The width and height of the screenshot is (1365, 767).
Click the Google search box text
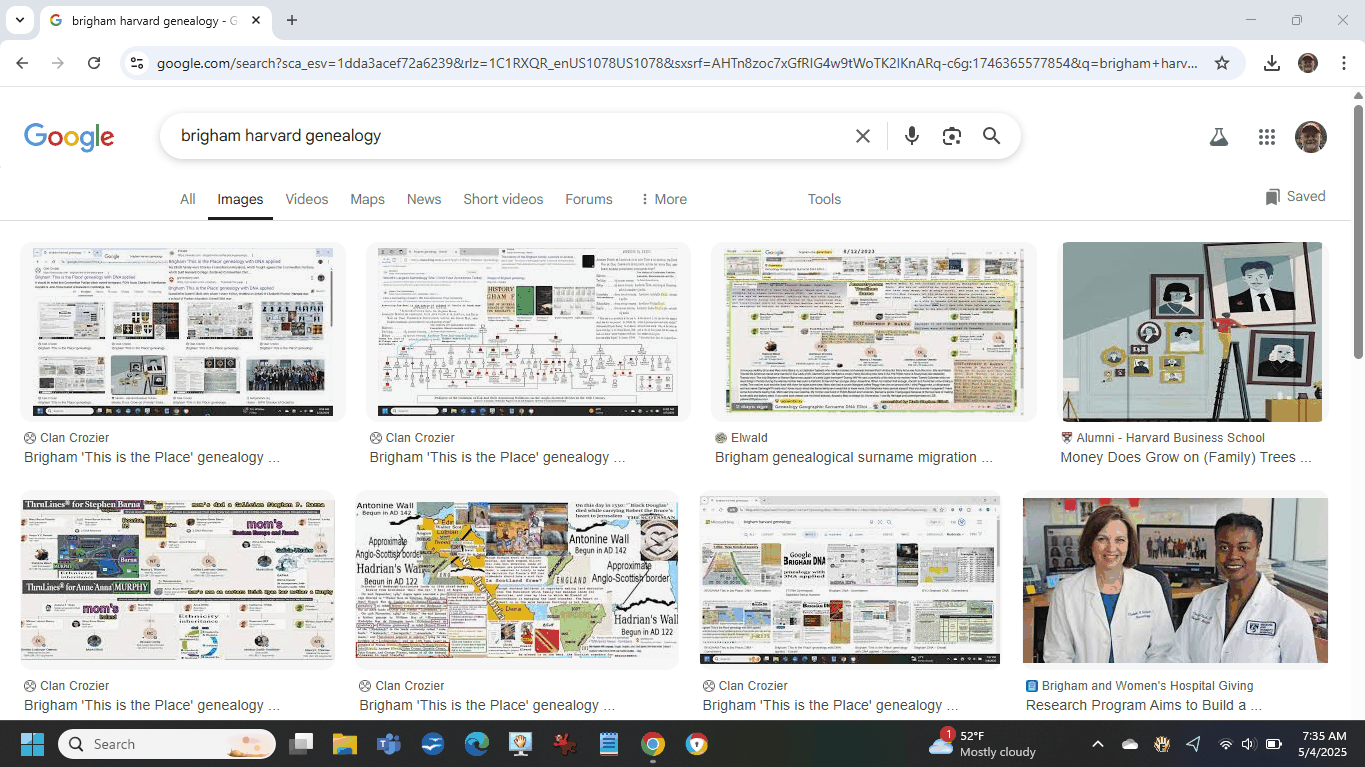point(281,136)
